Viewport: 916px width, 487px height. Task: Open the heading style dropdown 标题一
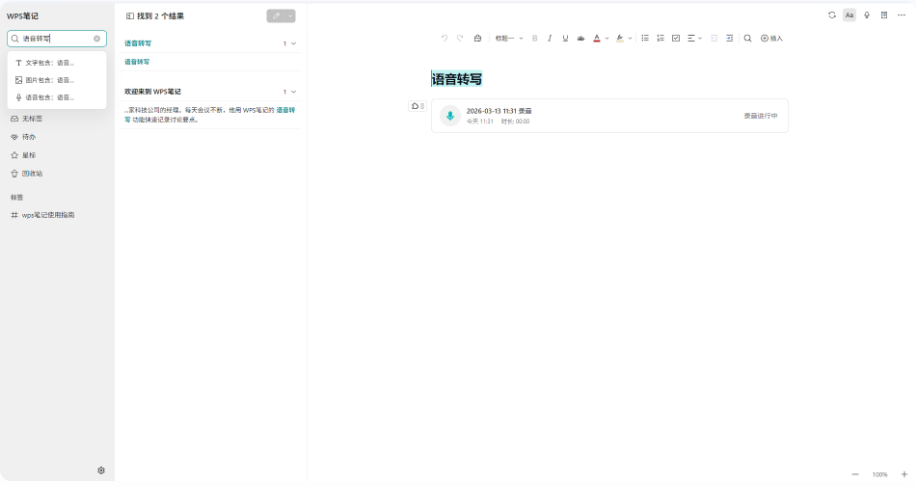pos(509,38)
